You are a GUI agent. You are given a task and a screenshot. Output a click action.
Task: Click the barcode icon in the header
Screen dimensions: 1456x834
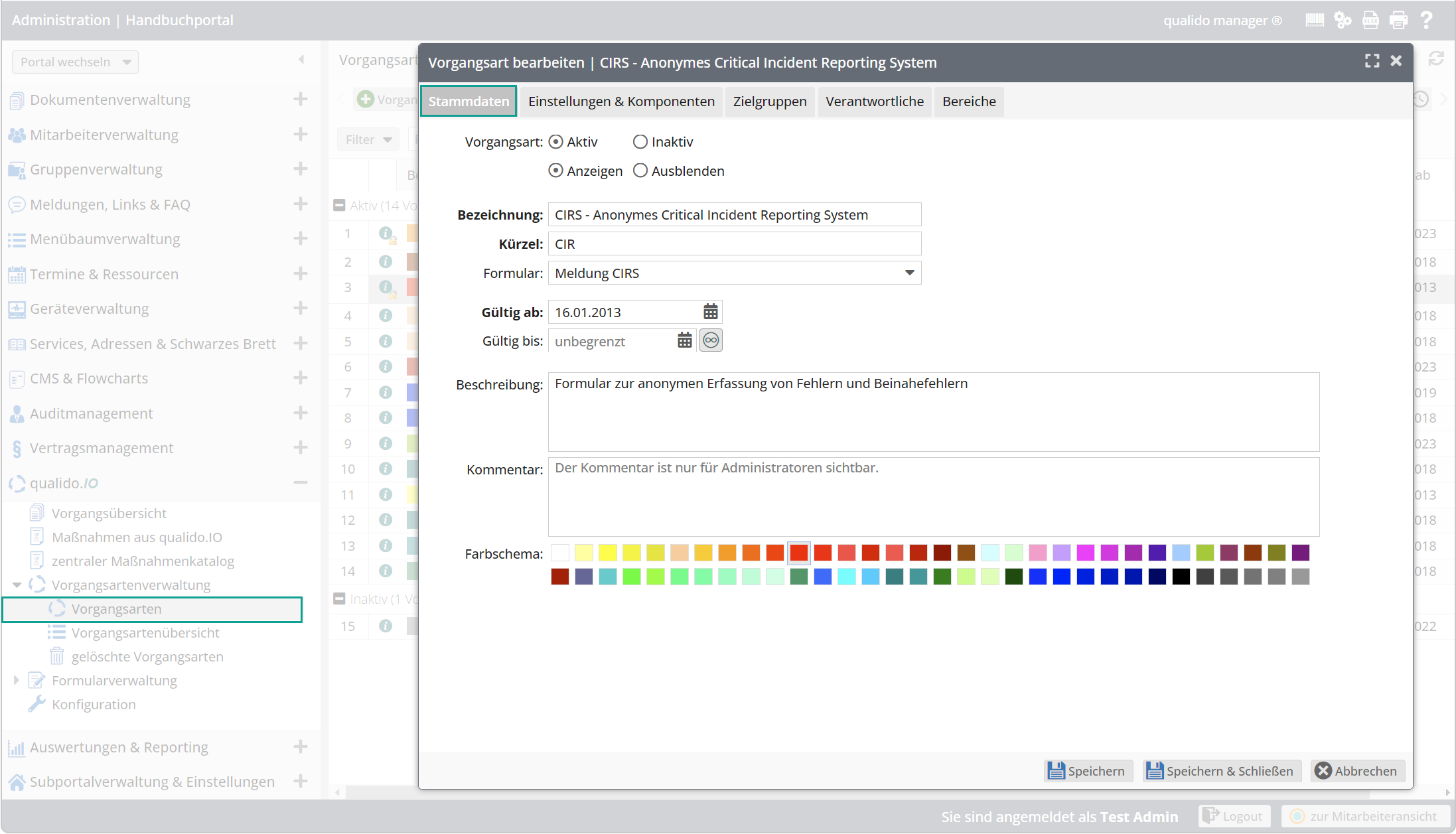[1314, 20]
